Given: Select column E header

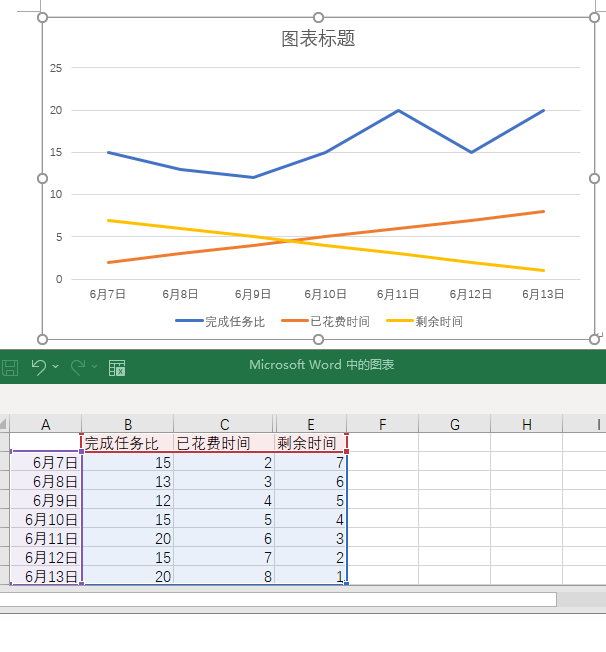Looking at the screenshot, I should pyautogui.click(x=311, y=424).
